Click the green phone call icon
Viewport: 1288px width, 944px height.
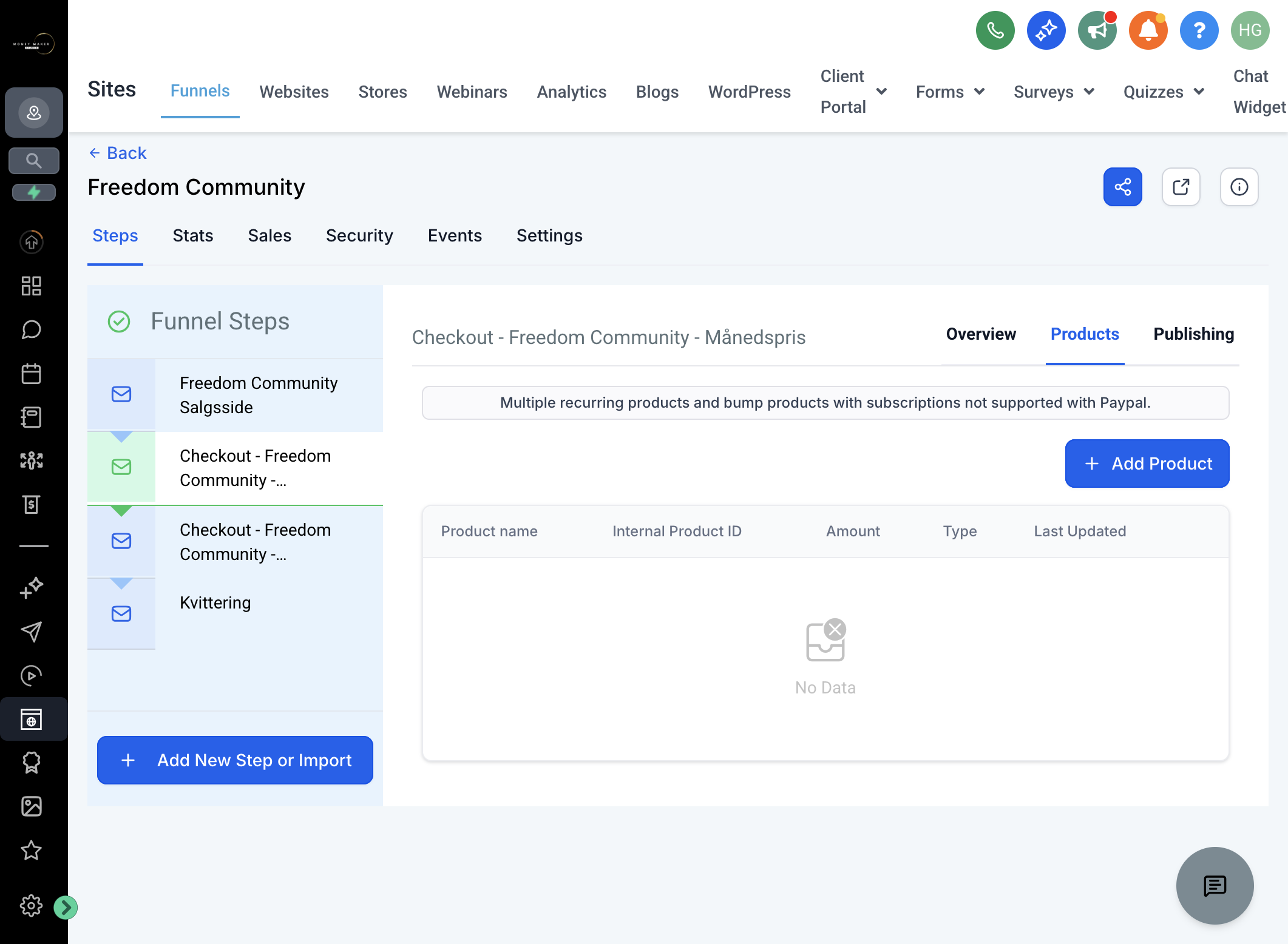pyautogui.click(x=995, y=30)
